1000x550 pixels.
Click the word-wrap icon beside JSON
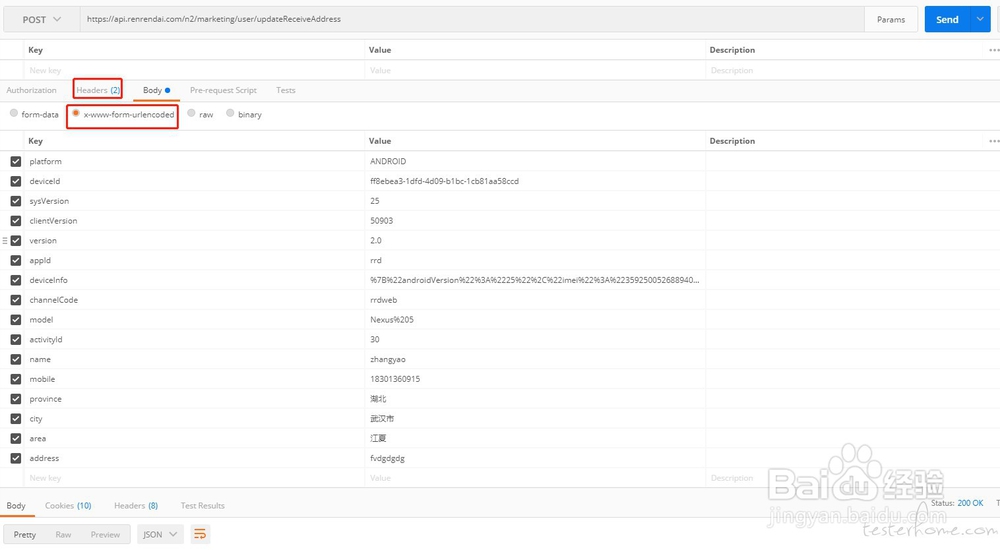click(200, 534)
